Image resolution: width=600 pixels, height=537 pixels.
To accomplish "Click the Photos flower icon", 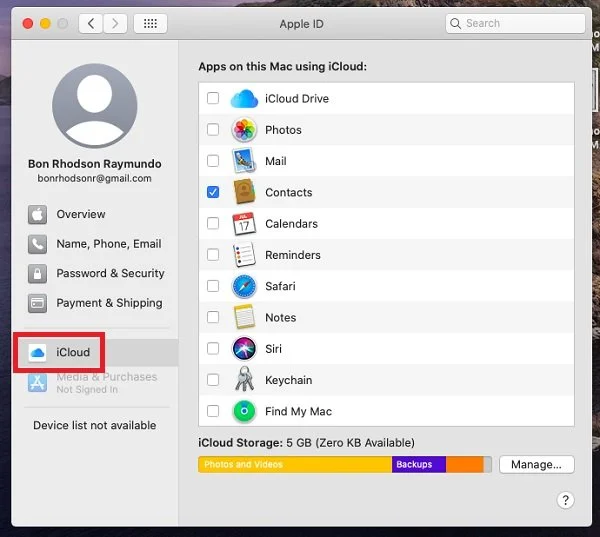I will pyautogui.click(x=244, y=130).
